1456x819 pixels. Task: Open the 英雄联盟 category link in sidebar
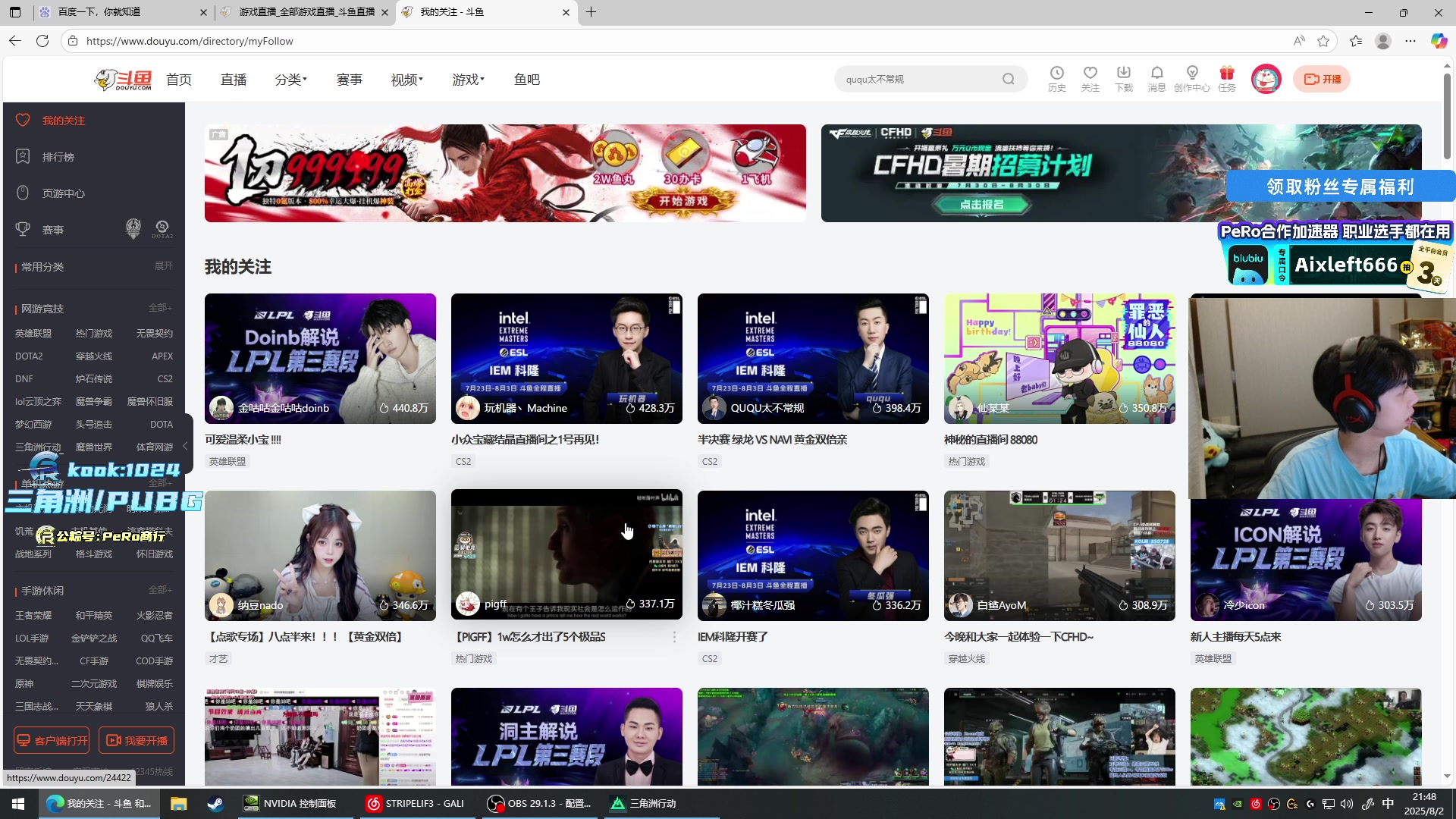click(x=33, y=334)
